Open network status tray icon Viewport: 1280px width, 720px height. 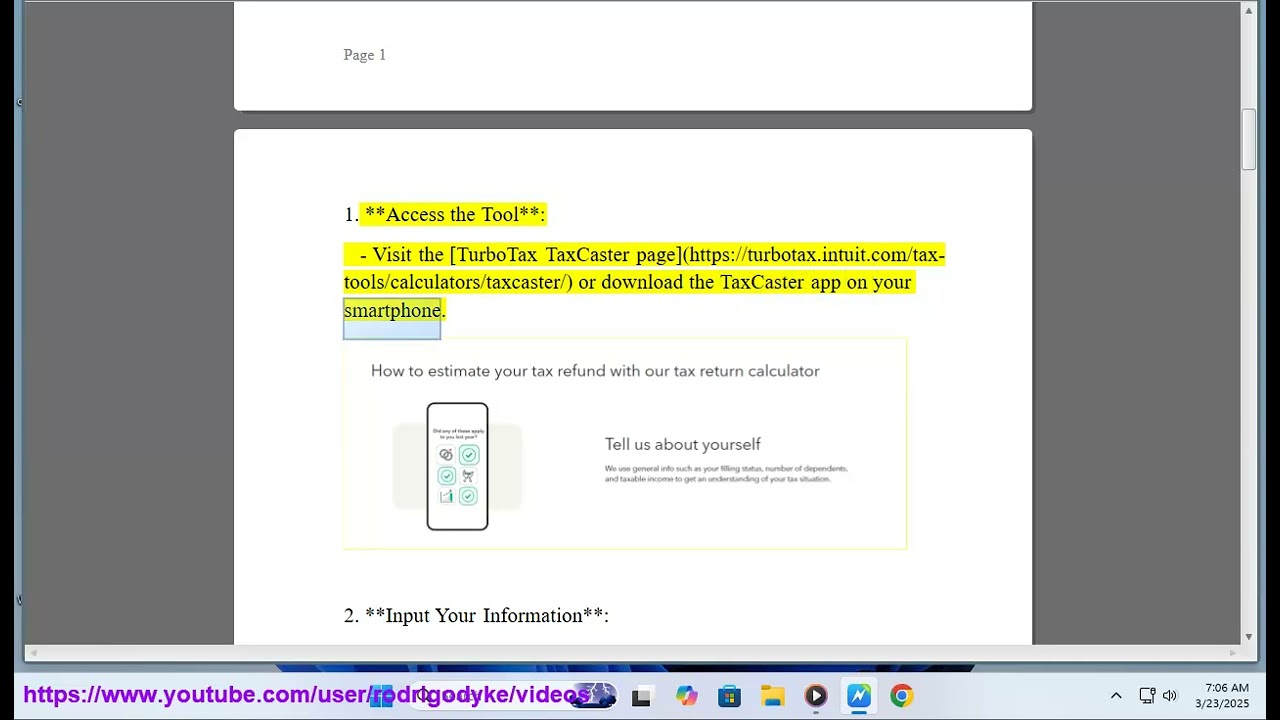point(1147,696)
